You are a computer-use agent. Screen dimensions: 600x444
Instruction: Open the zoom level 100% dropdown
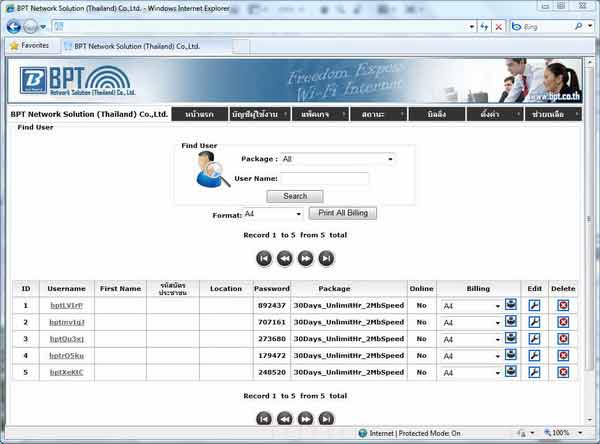(580, 433)
